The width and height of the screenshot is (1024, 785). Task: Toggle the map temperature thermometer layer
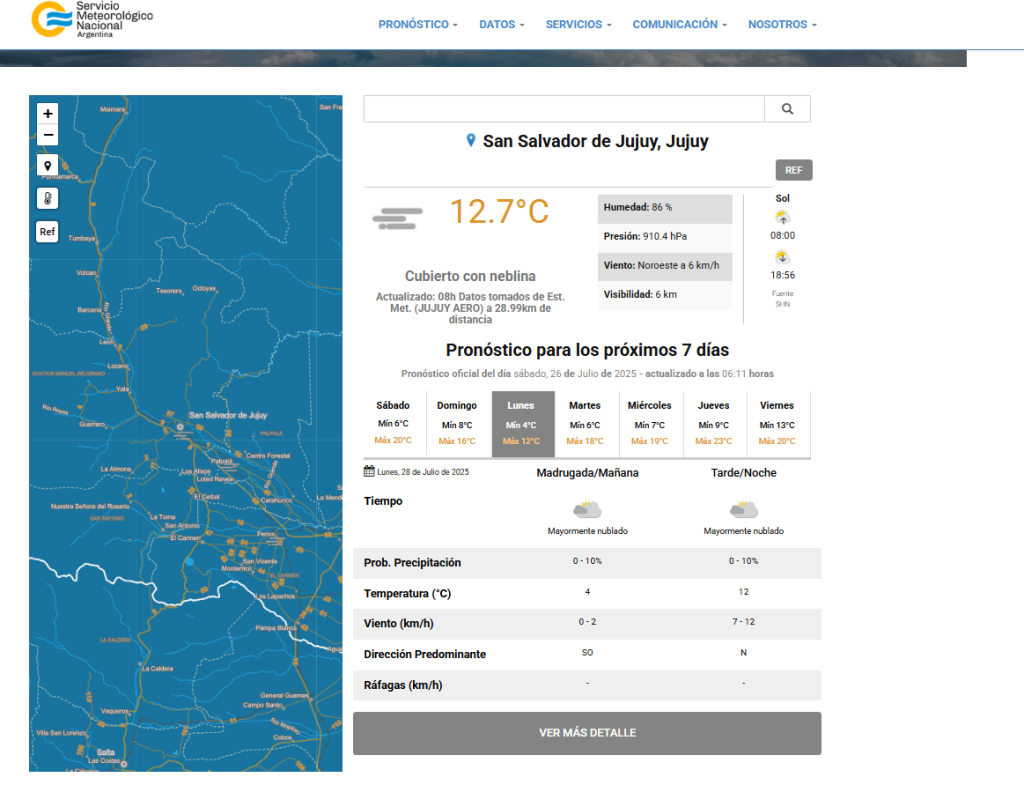[x=48, y=198]
